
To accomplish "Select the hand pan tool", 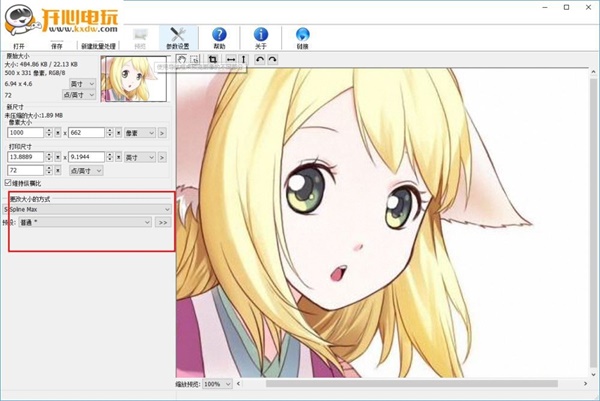I will 182,61.
